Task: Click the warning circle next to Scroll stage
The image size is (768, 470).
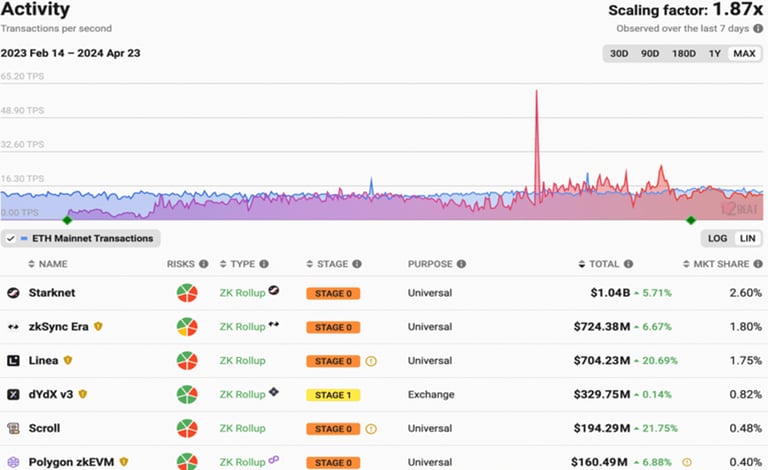Action: coord(371,429)
